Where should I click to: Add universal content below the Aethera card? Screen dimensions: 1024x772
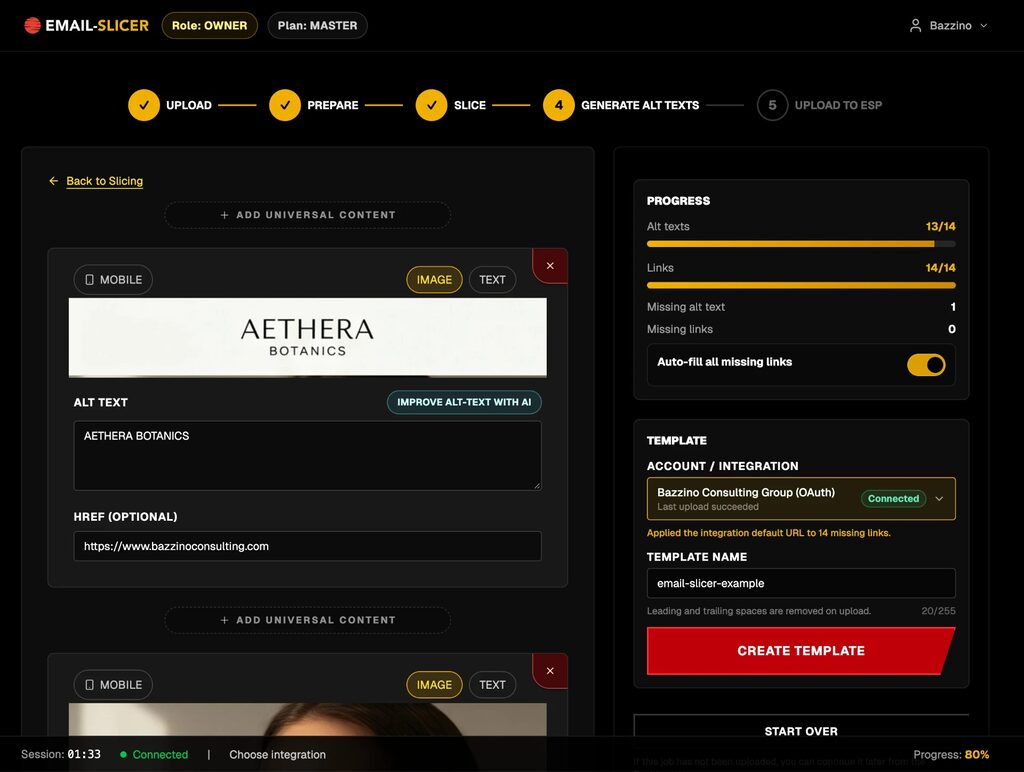coord(308,620)
